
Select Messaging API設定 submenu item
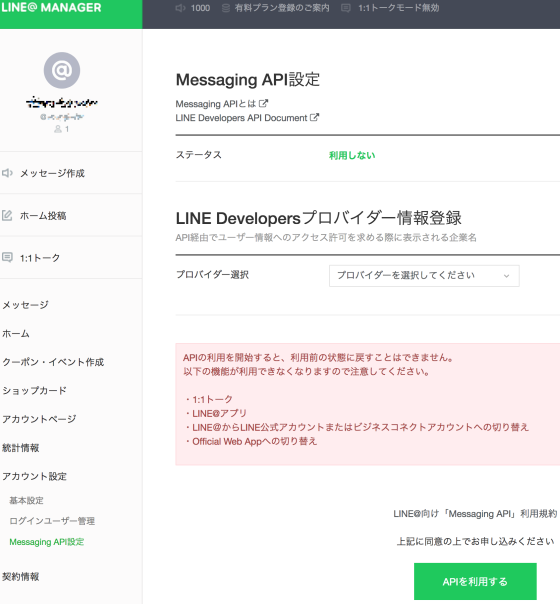click(x=47, y=542)
